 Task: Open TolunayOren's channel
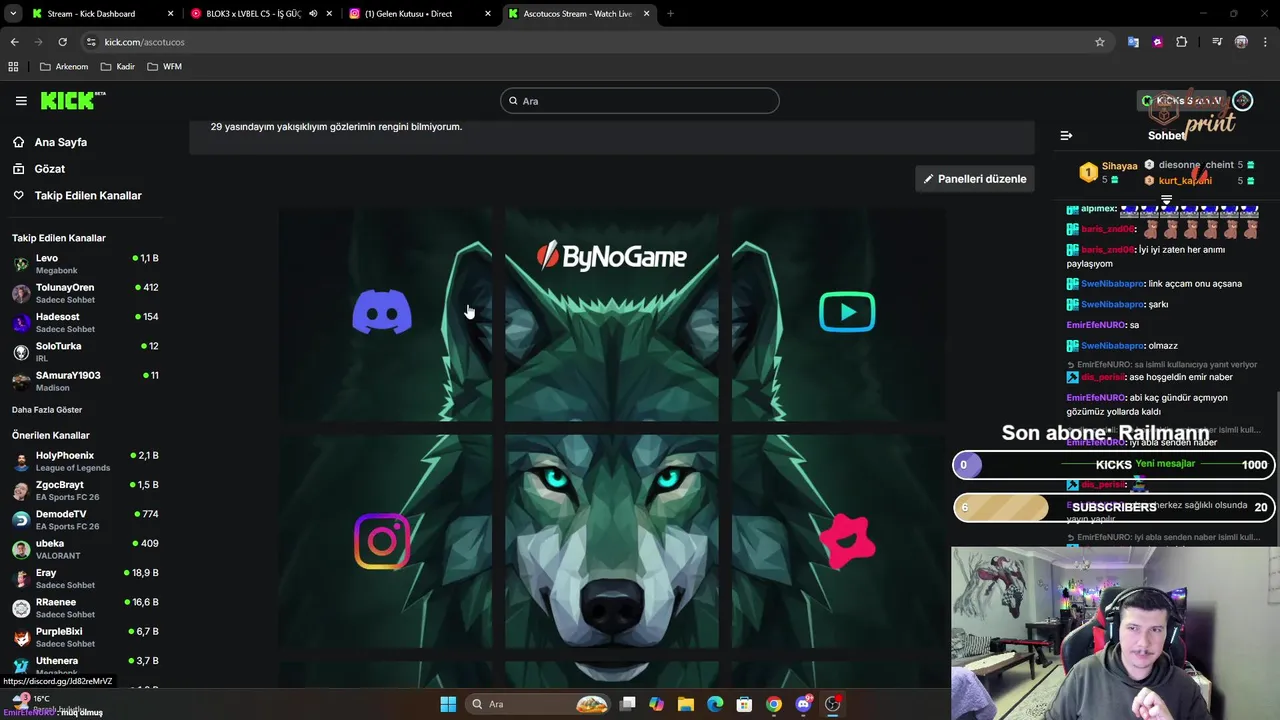click(x=85, y=293)
